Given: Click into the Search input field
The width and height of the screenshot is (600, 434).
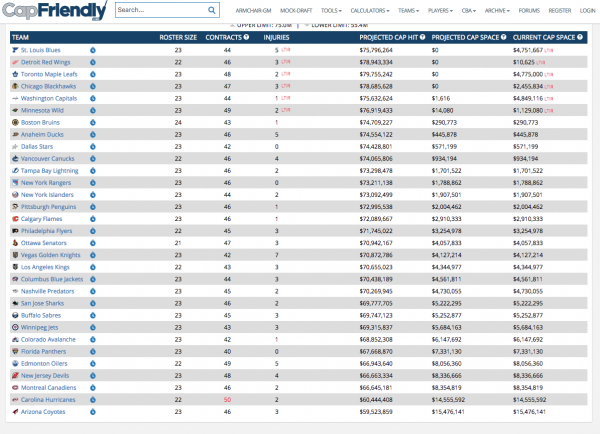Looking at the screenshot, I should tap(158, 11).
